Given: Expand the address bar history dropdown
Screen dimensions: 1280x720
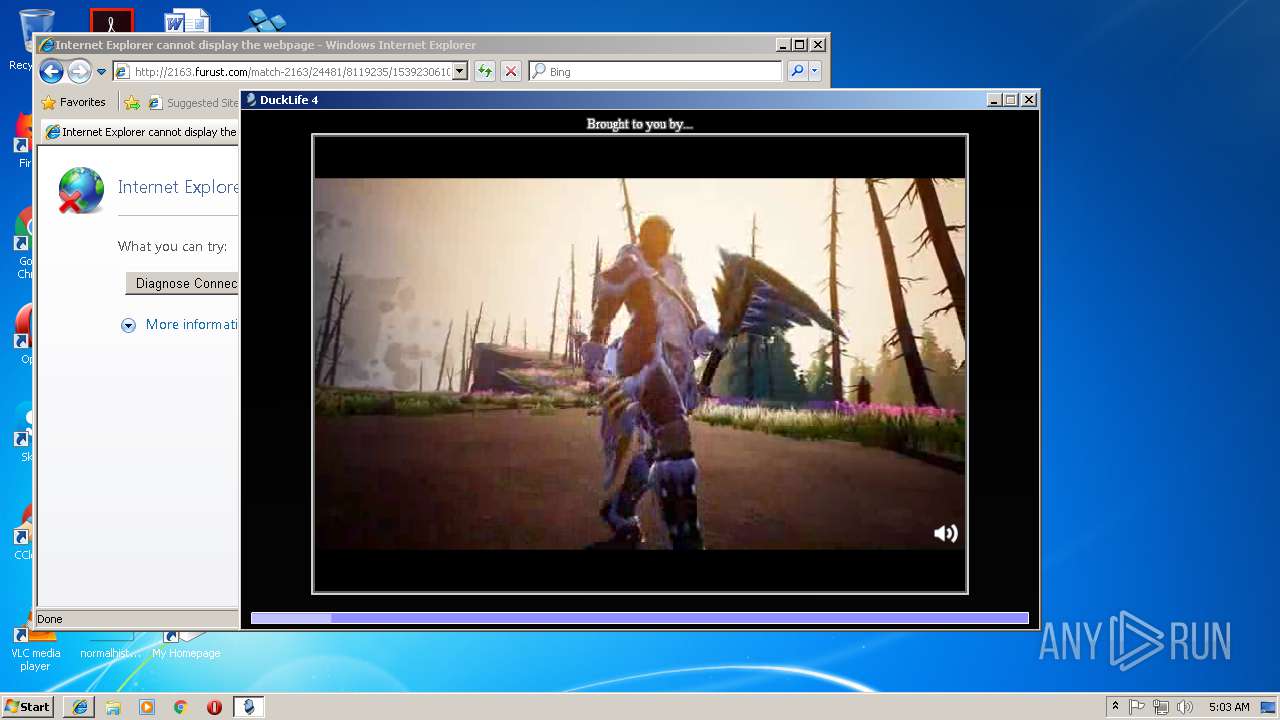Looking at the screenshot, I should [x=460, y=72].
